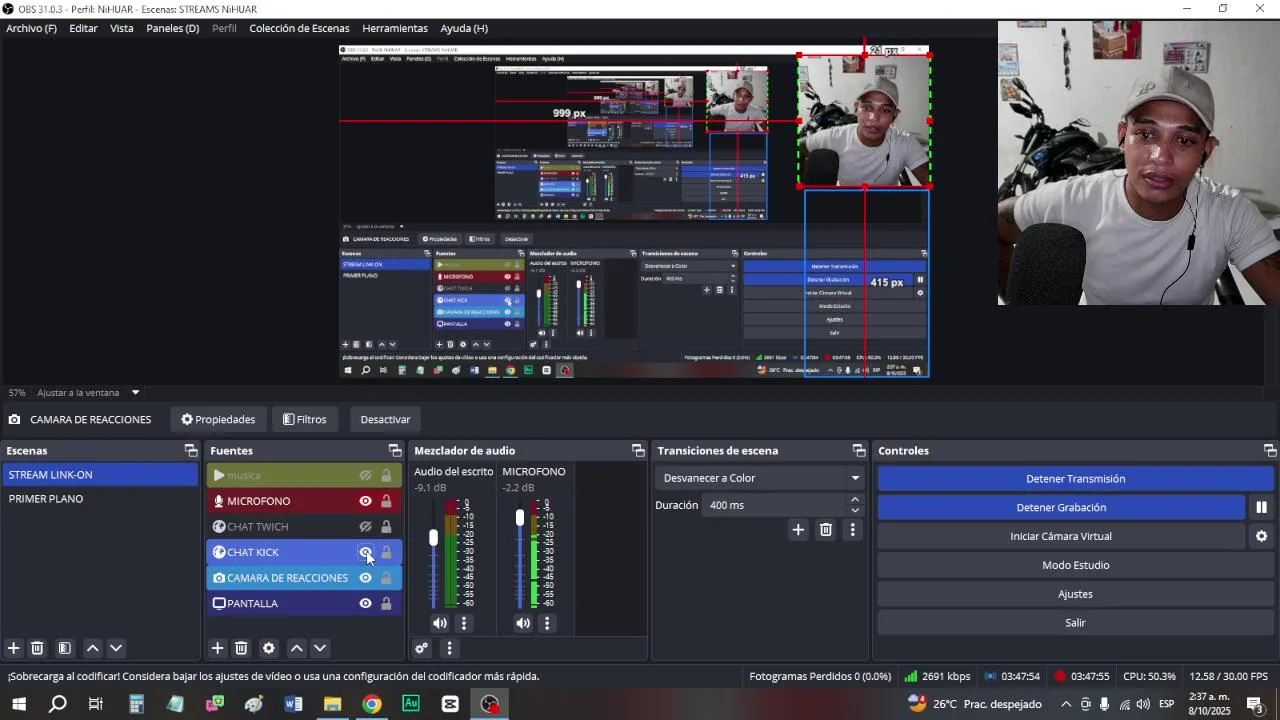Open the Vista menu
1280x720 pixels.
coord(122,28)
